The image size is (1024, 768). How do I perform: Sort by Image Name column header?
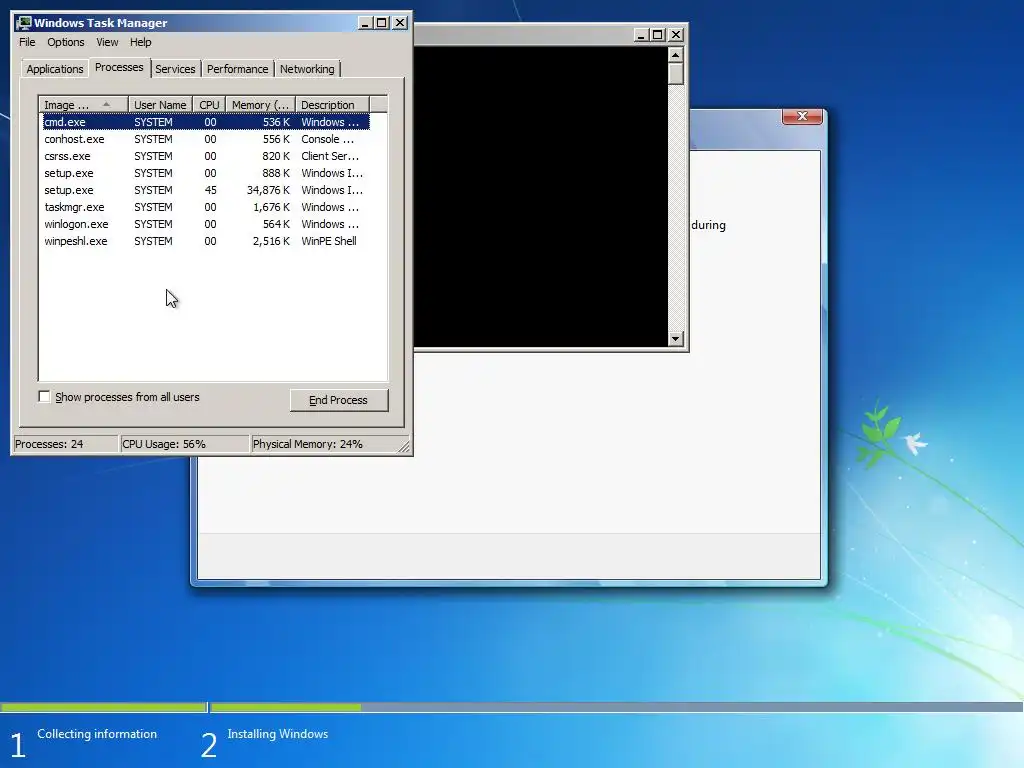(84, 104)
